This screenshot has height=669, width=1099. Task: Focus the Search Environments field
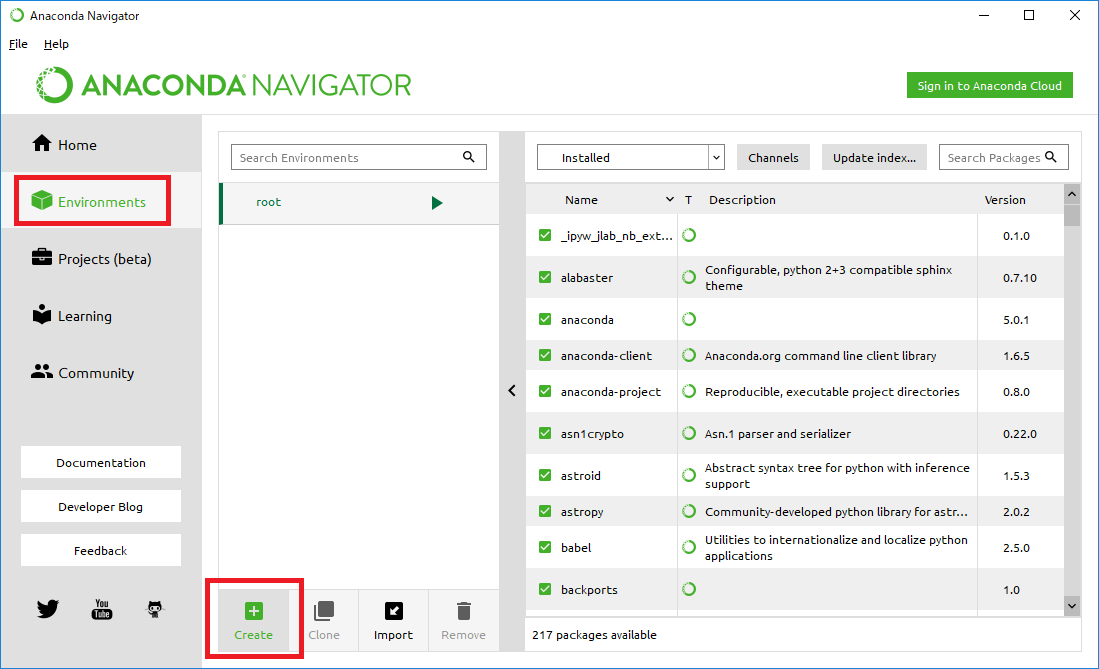click(x=358, y=157)
